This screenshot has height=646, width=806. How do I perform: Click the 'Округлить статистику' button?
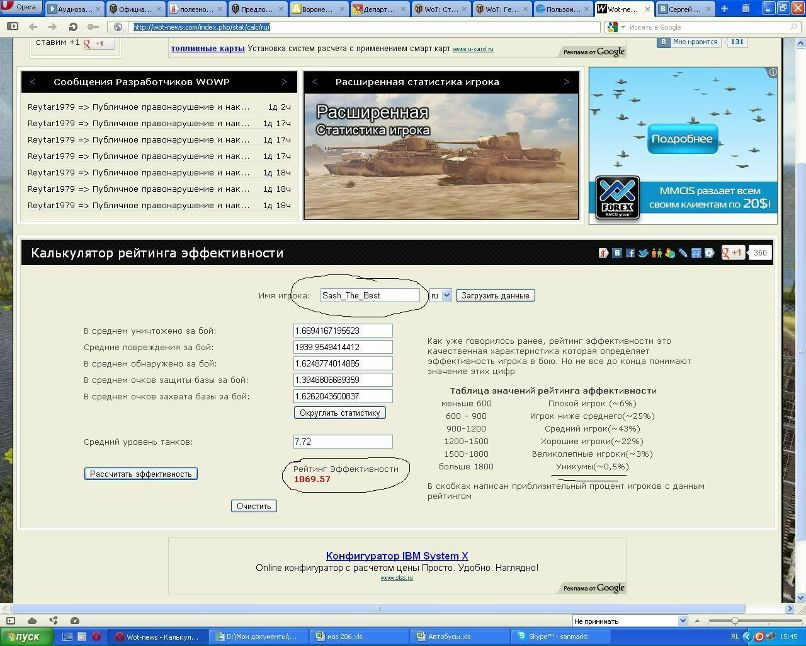coord(340,412)
